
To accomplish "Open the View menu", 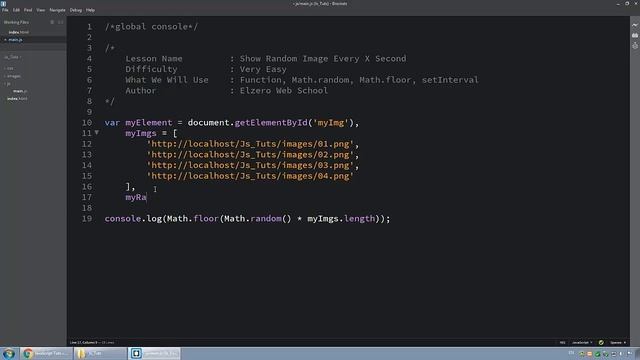I will tap(41, 10).
